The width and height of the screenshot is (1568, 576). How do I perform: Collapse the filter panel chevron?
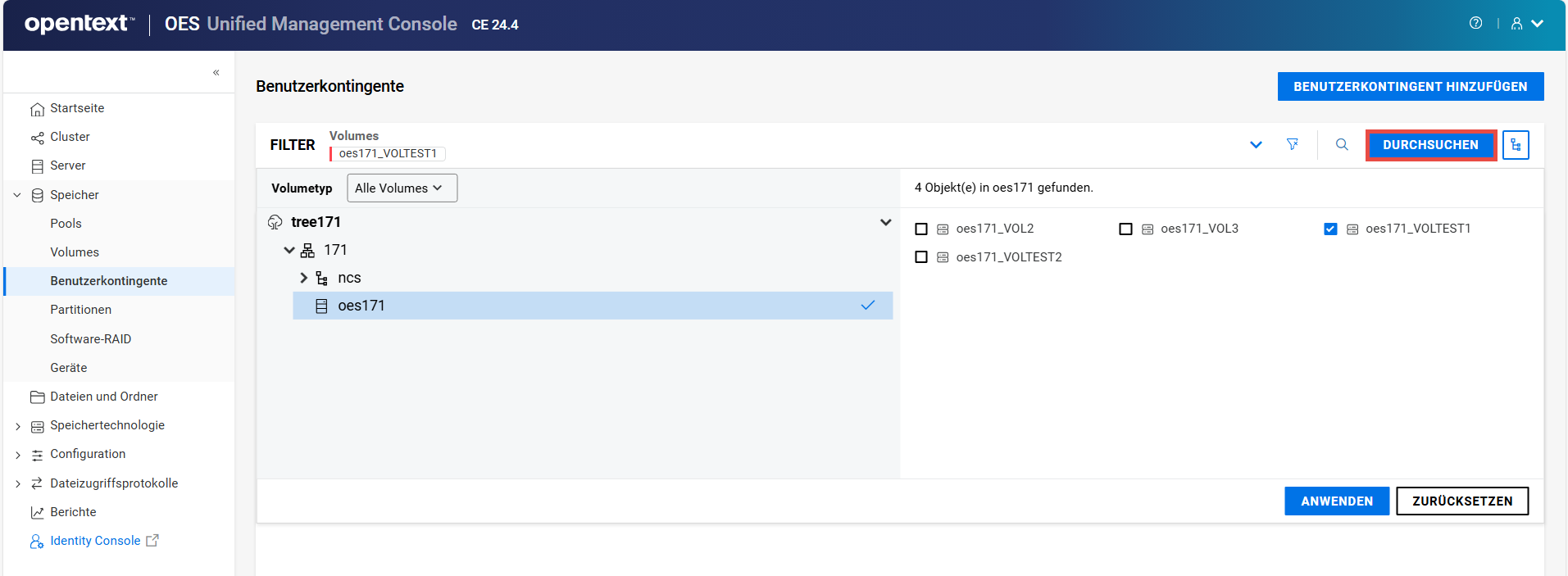point(1255,145)
